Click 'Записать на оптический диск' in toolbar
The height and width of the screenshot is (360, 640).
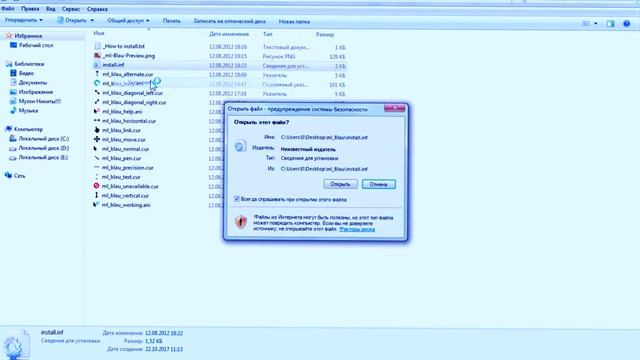point(229,21)
